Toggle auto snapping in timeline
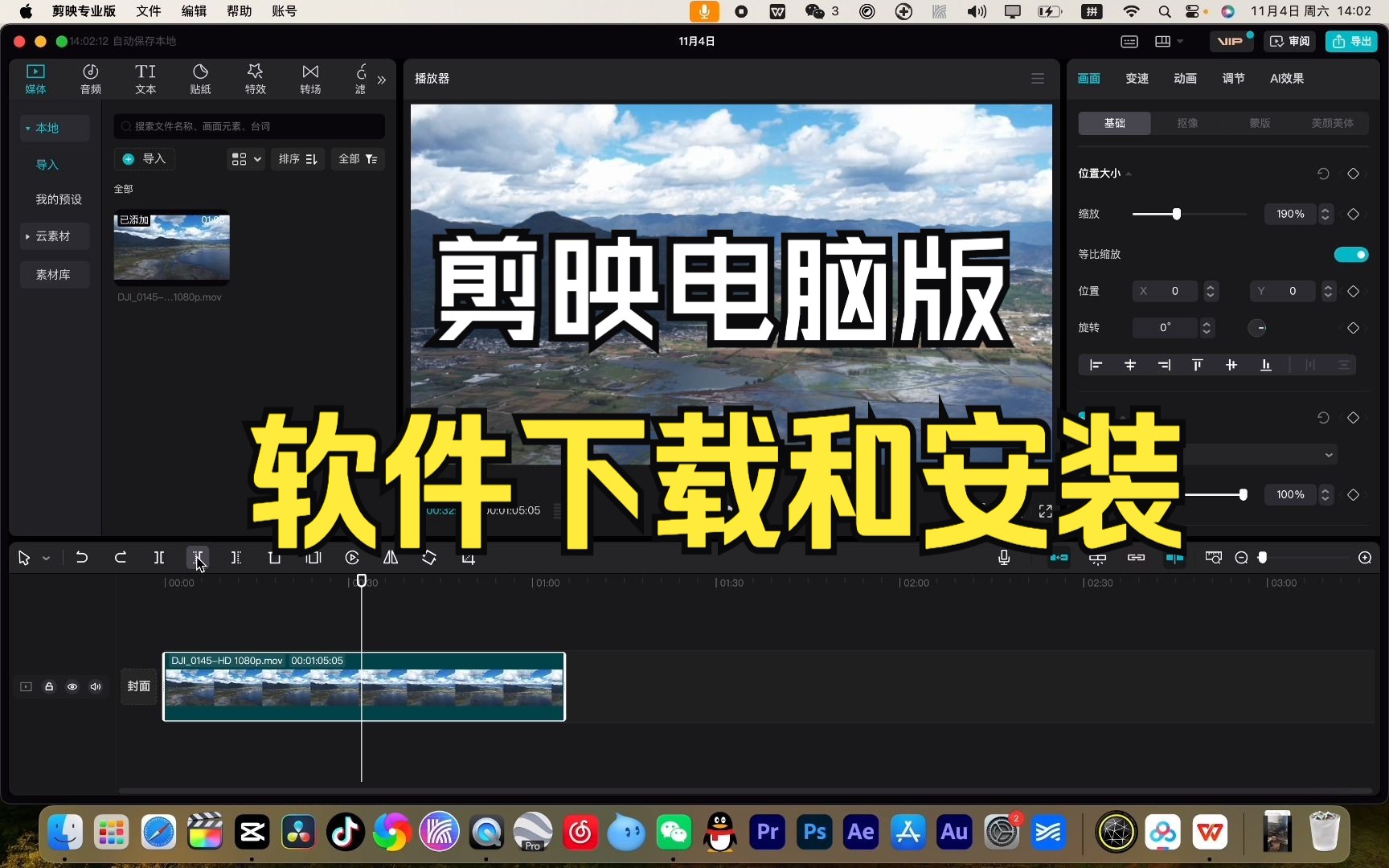 [x=1097, y=557]
